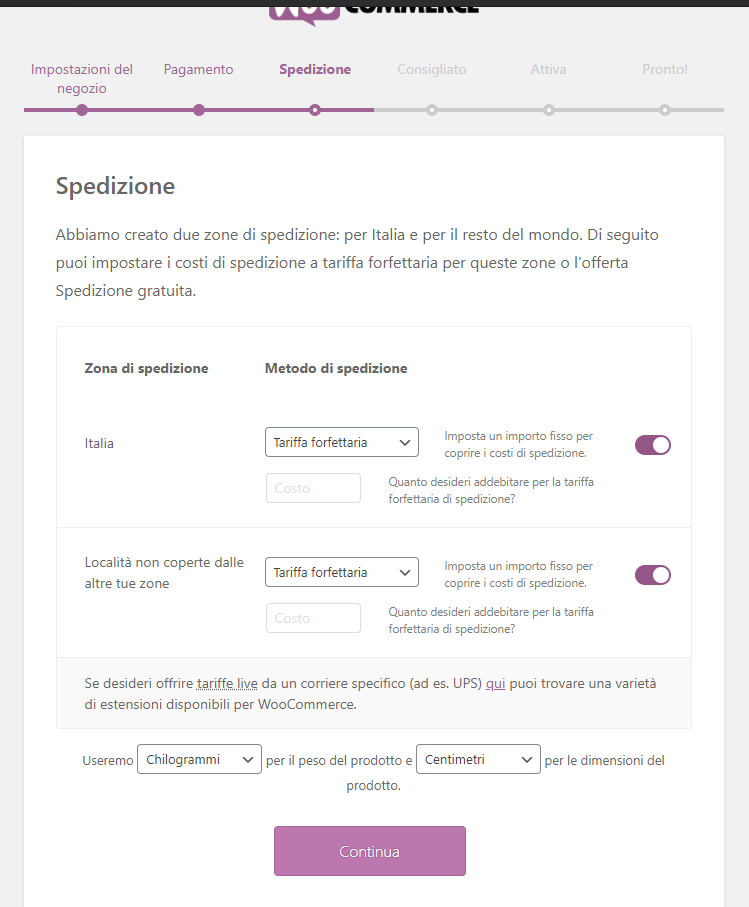Image resolution: width=749 pixels, height=907 pixels.
Task: Click the Attiva step circle
Action: [x=548, y=110]
